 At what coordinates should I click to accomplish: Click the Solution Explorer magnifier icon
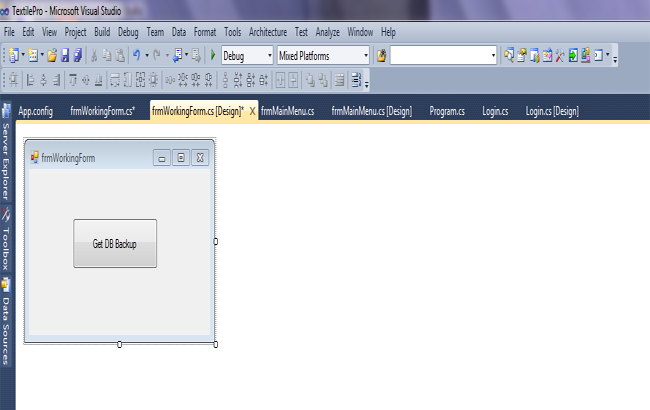(509, 55)
